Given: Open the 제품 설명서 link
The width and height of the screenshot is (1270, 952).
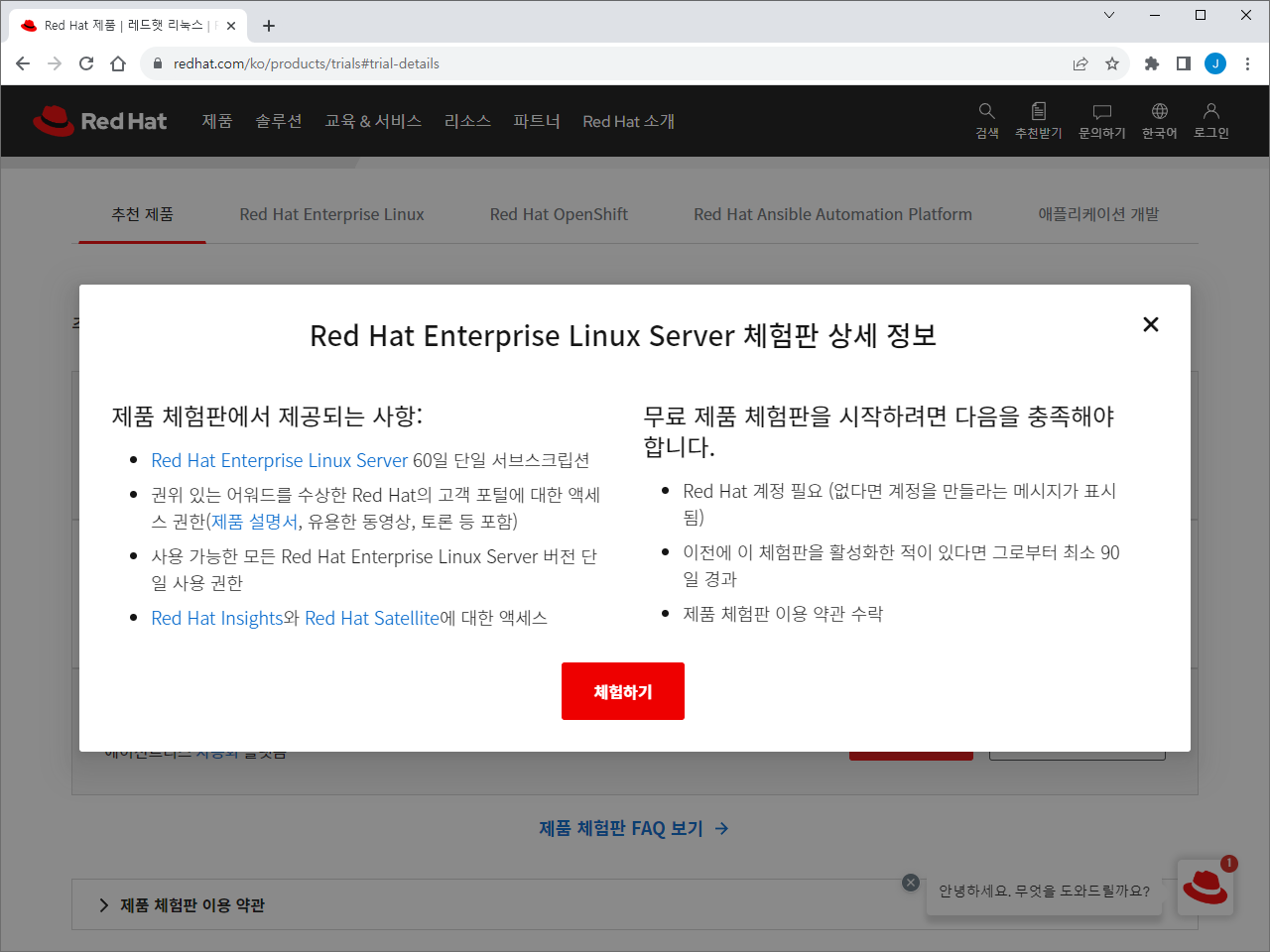Looking at the screenshot, I should tap(255, 522).
